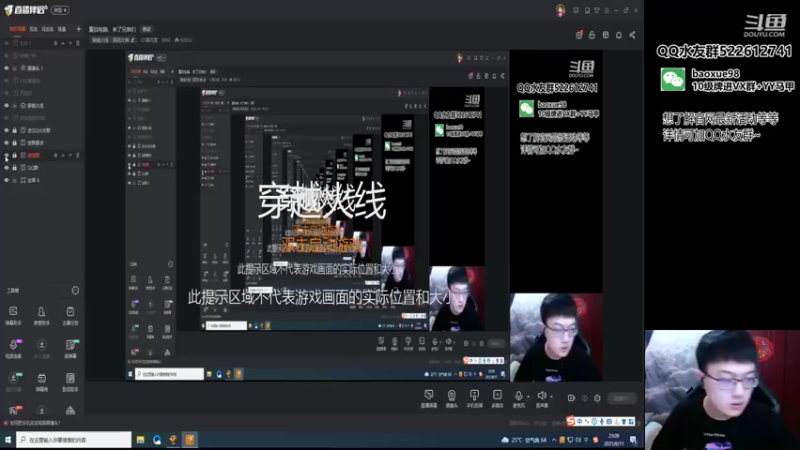Screen dimensions: 800x450
Task: Select the 摄像头 1 source row
Action: (42, 68)
